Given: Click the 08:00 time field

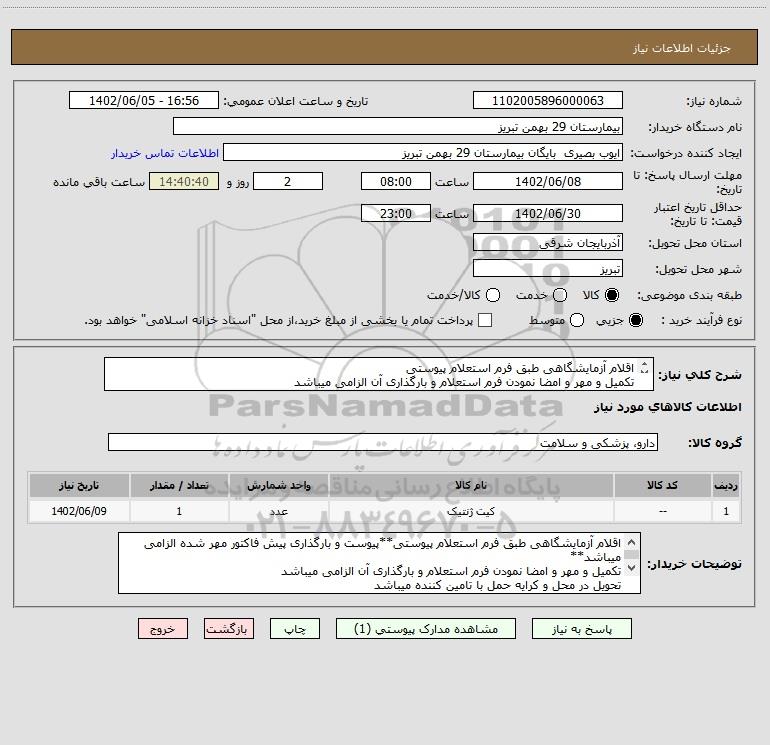Looking at the screenshot, I should 396,181.
